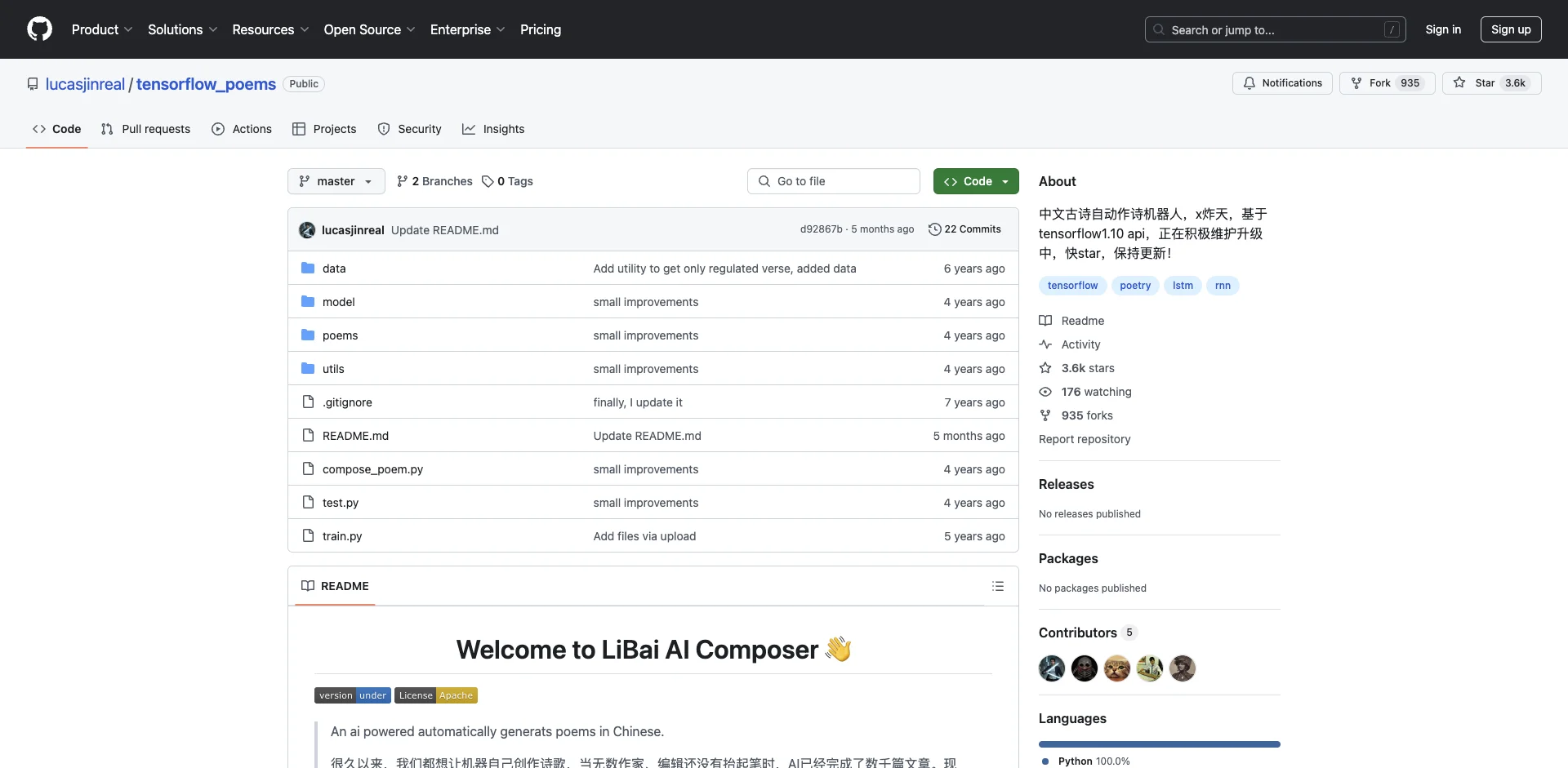Expand the Enterprise menu
This screenshot has width=1568, height=768.
tap(467, 29)
